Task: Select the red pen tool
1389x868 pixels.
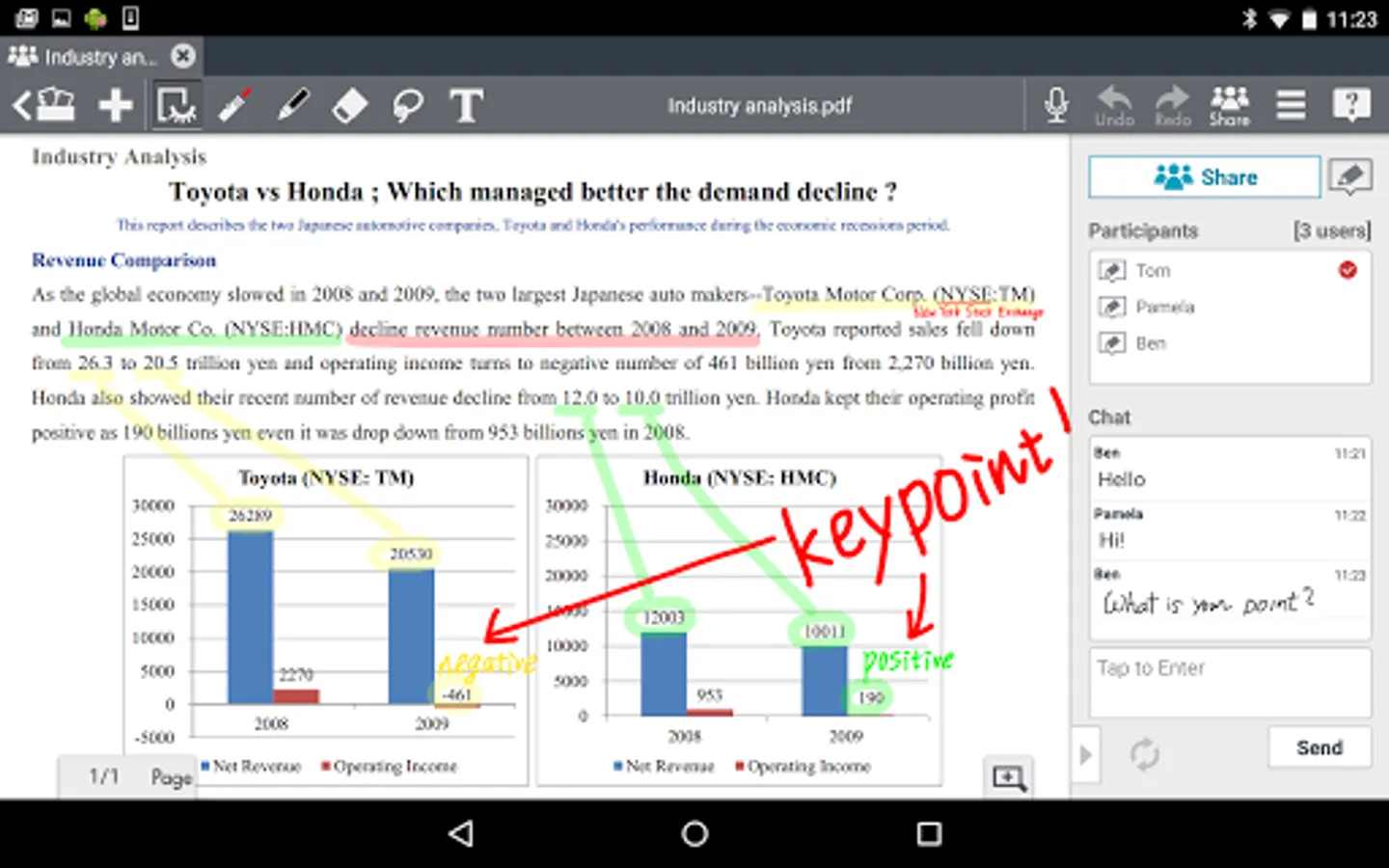Action: [x=234, y=104]
